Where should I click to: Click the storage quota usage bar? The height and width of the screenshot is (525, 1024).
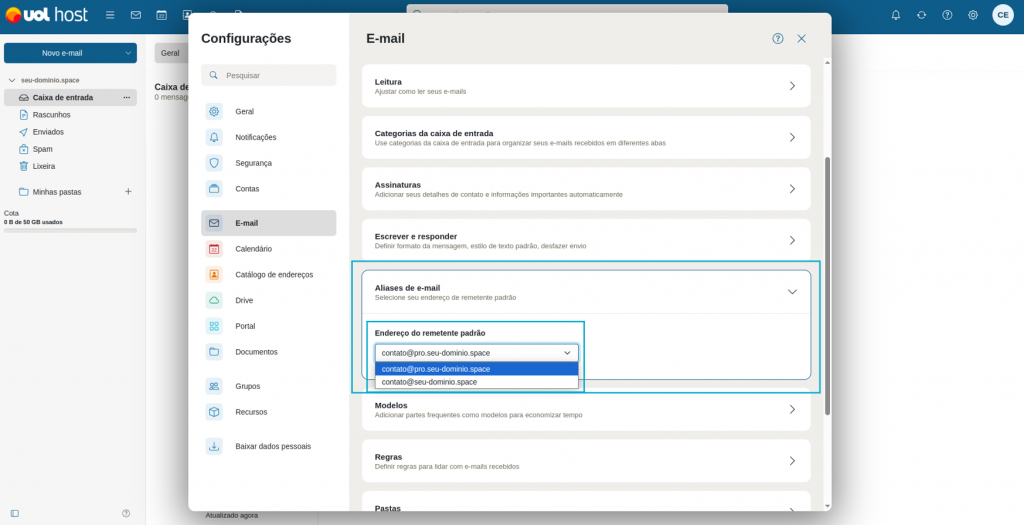pos(71,231)
